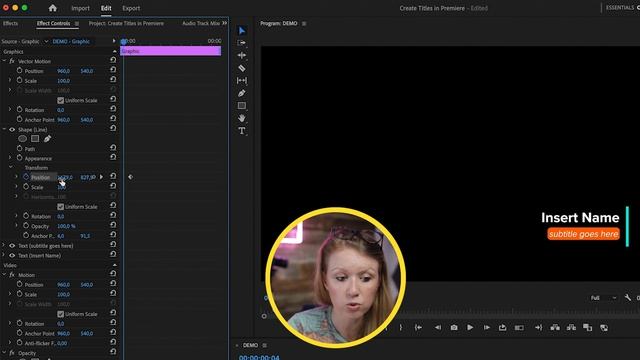Go to the Home screen icon

(x=53, y=8)
